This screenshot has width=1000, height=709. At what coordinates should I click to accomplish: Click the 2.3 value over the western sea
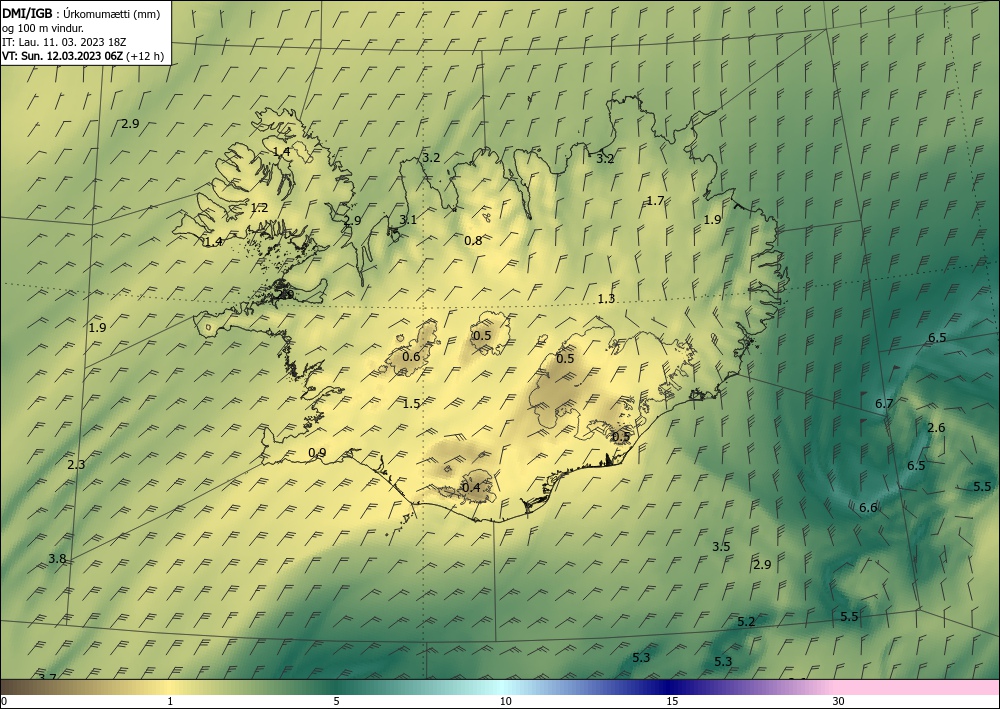click(76, 465)
